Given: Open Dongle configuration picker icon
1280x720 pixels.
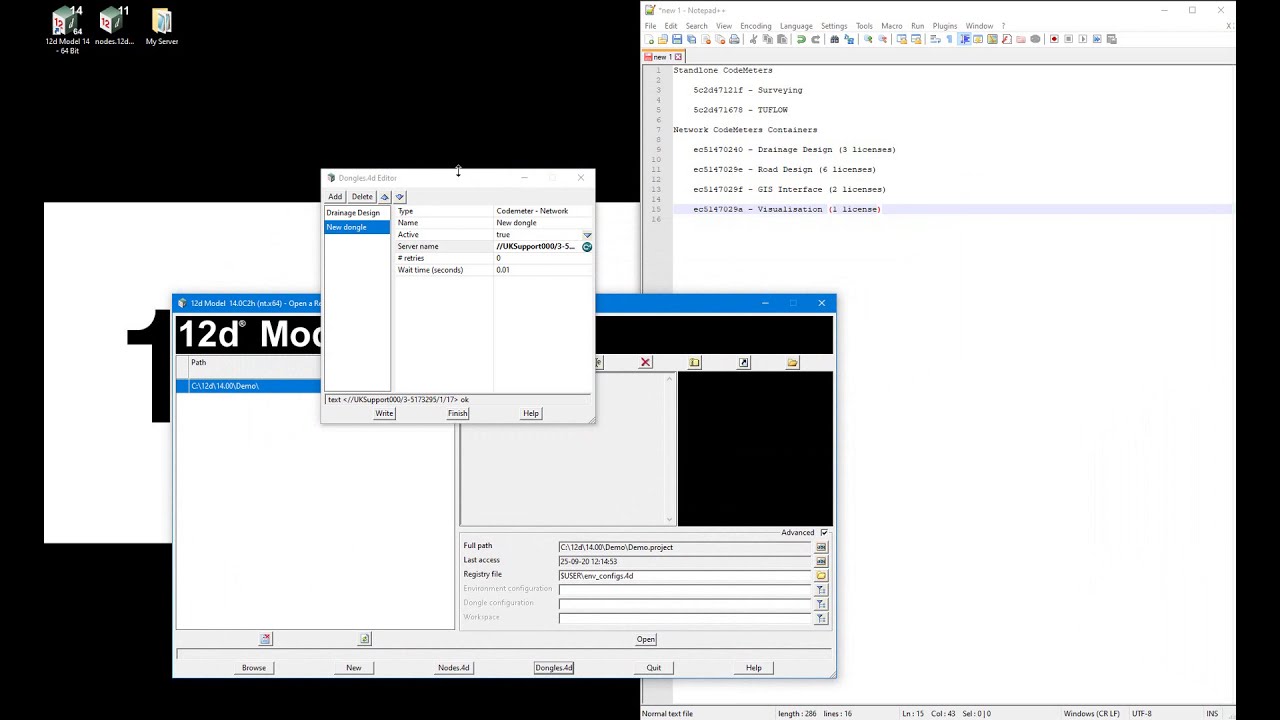Looking at the screenshot, I should pyautogui.click(x=821, y=604).
